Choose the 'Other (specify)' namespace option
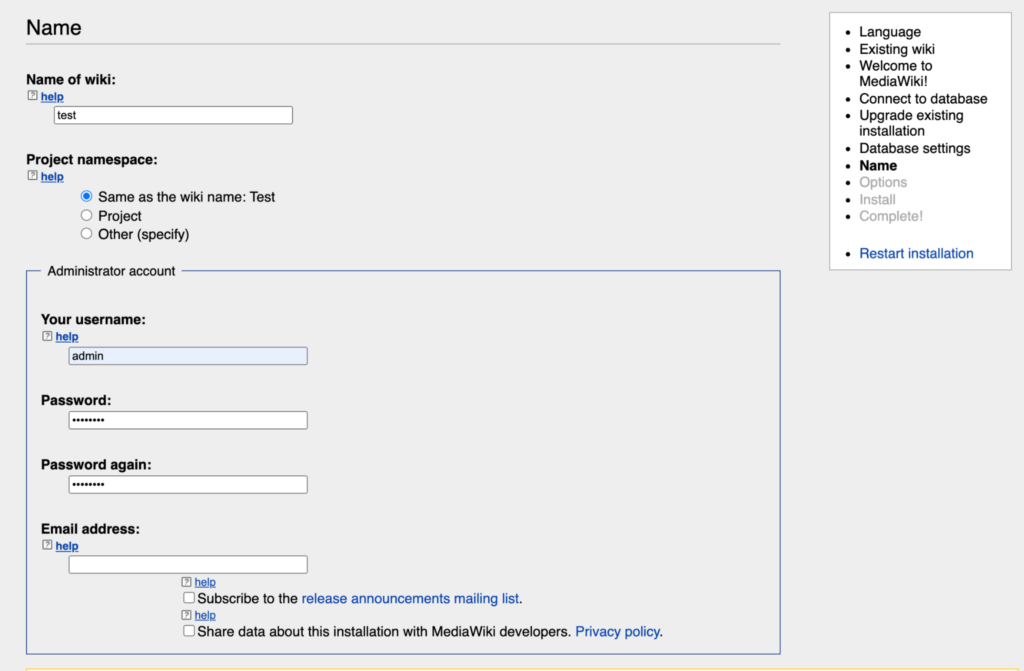 (x=86, y=233)
